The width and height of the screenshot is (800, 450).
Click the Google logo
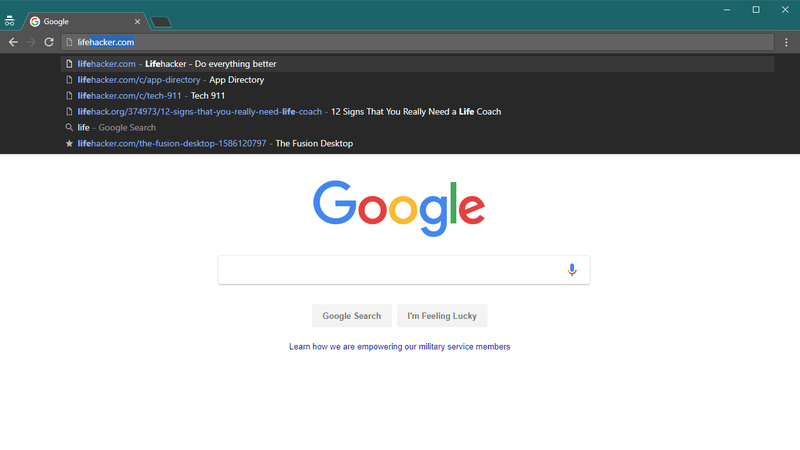pos(399,208)
